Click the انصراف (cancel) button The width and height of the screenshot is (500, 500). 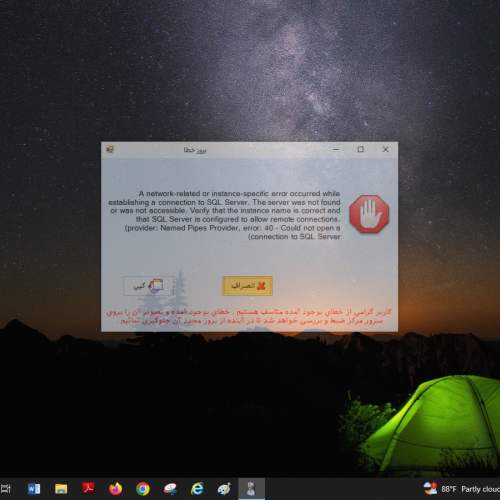pos(247,286)
